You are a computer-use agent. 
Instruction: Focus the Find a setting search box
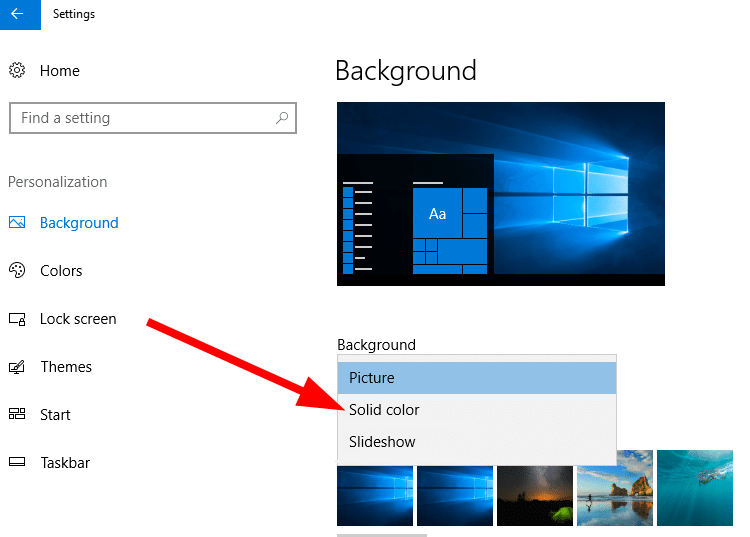pos(153,118)
